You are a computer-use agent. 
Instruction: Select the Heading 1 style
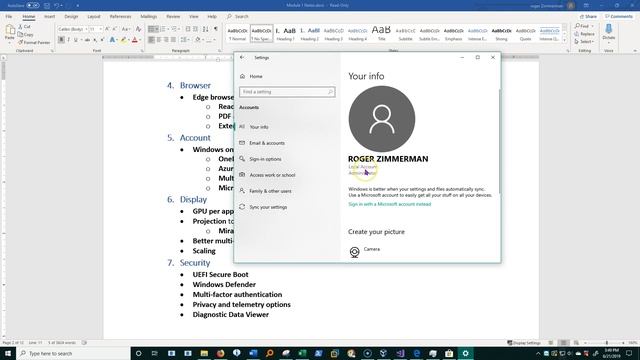point(285,32)
